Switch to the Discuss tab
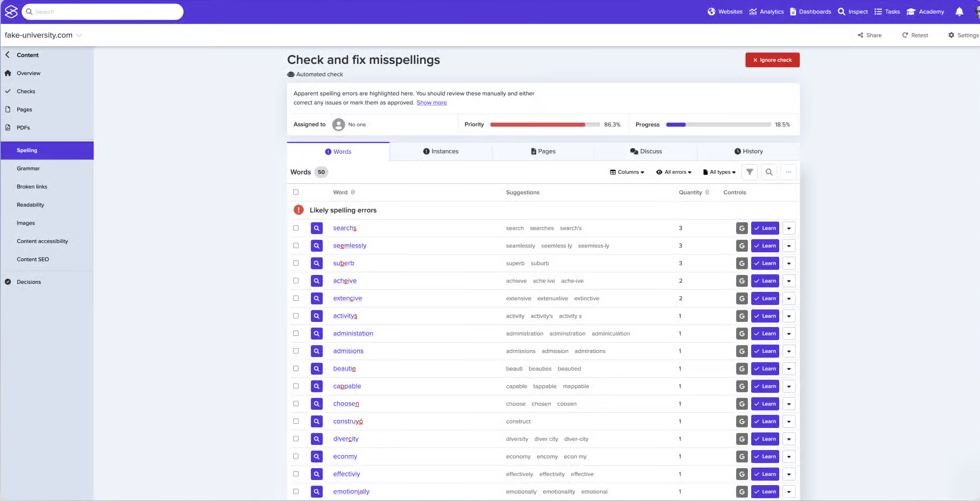Screen dimensions: 980x501 click(646, 151)
